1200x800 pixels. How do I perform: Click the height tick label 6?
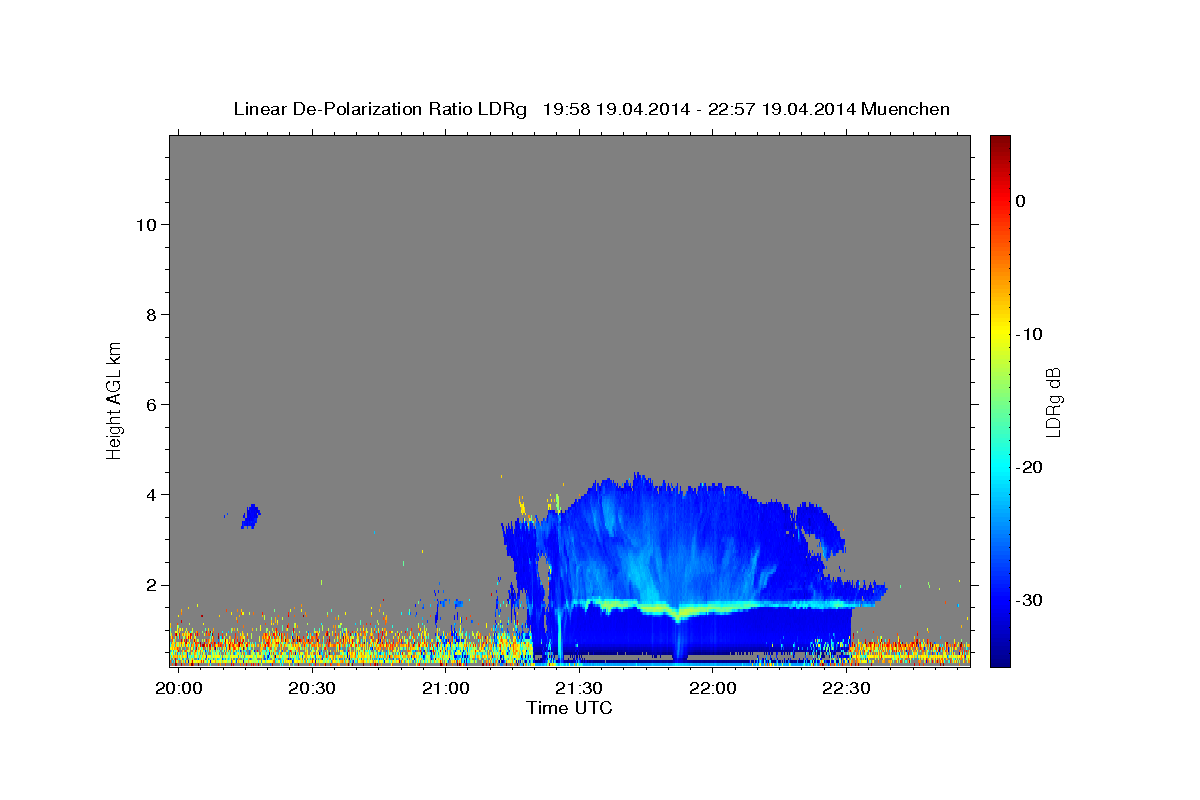pyautogui.click(x=150, y=404)
